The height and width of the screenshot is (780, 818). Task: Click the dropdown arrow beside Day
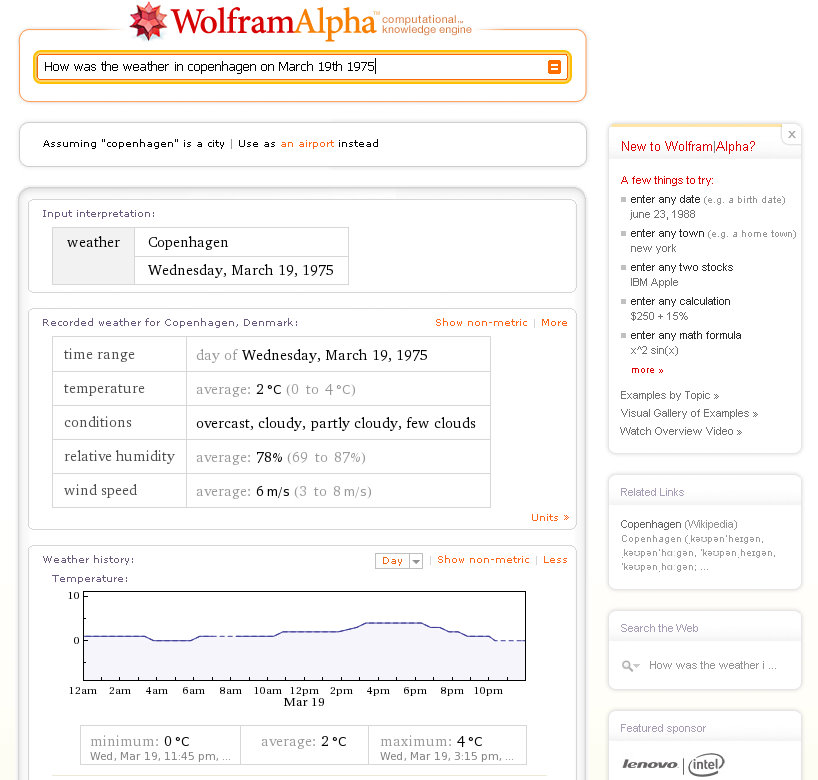point(416,561)
